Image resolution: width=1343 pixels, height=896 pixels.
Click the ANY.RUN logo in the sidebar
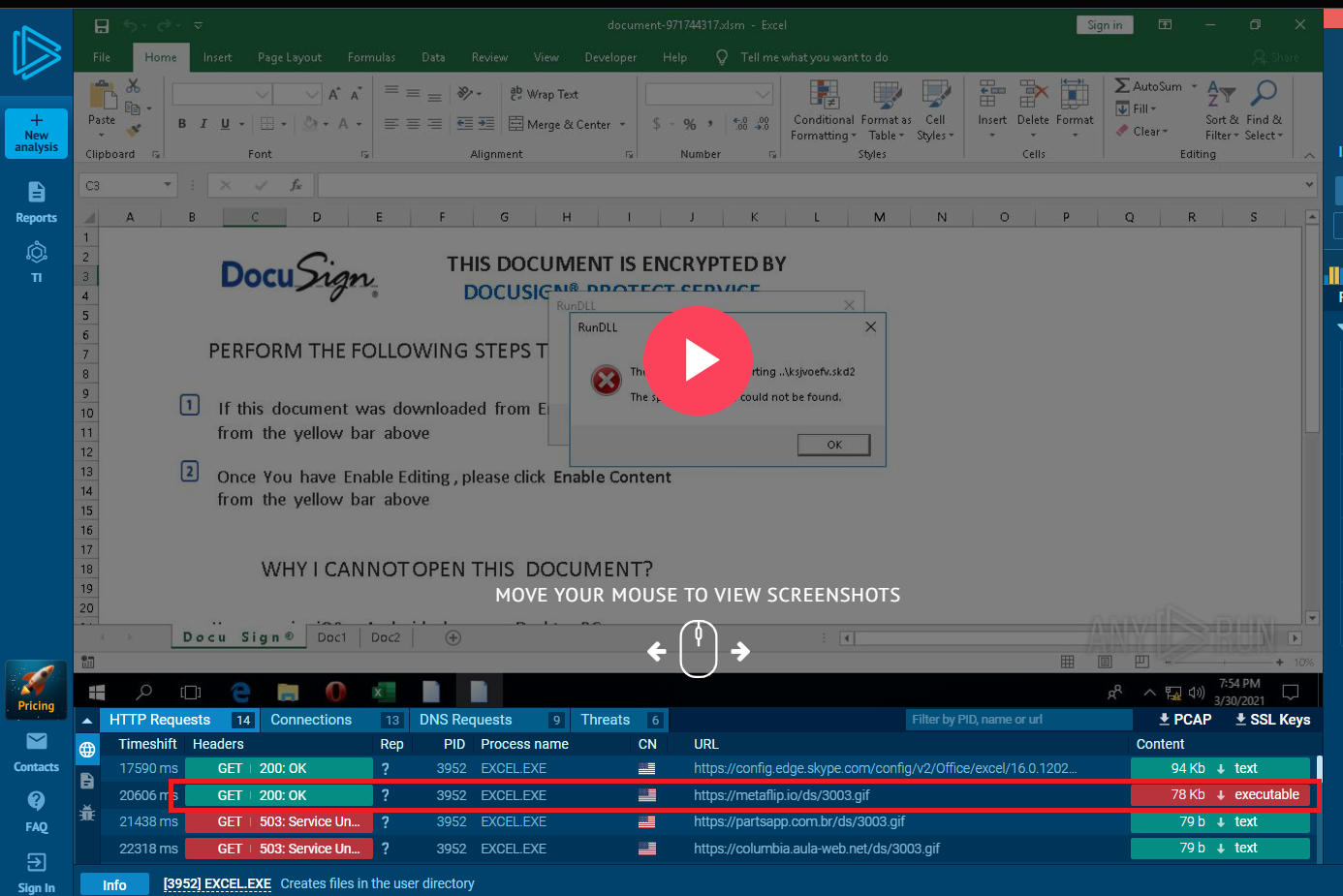click(36, 51)
